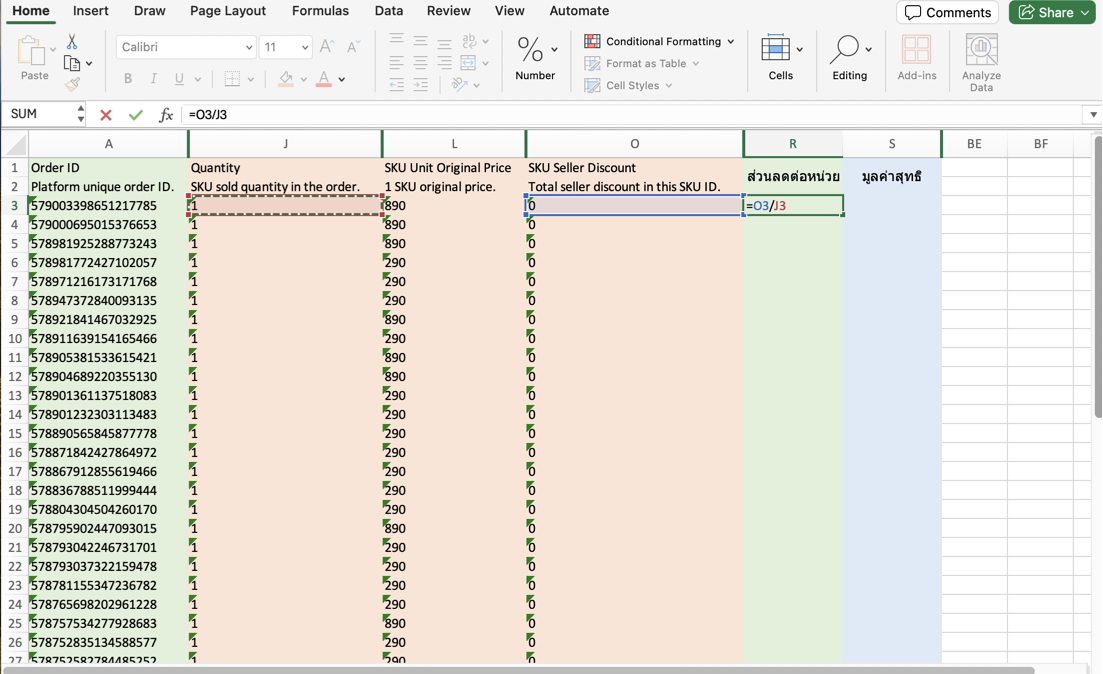
Task: Toggle Underline formatting
Action: 179,79
